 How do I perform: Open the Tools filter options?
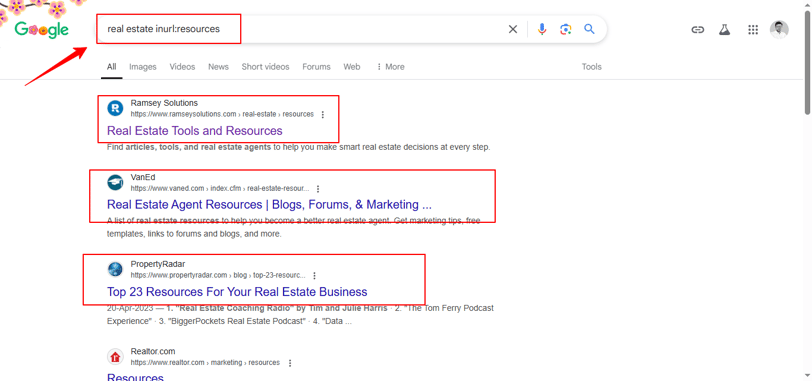pyautogui.click(x=591, y=67)
